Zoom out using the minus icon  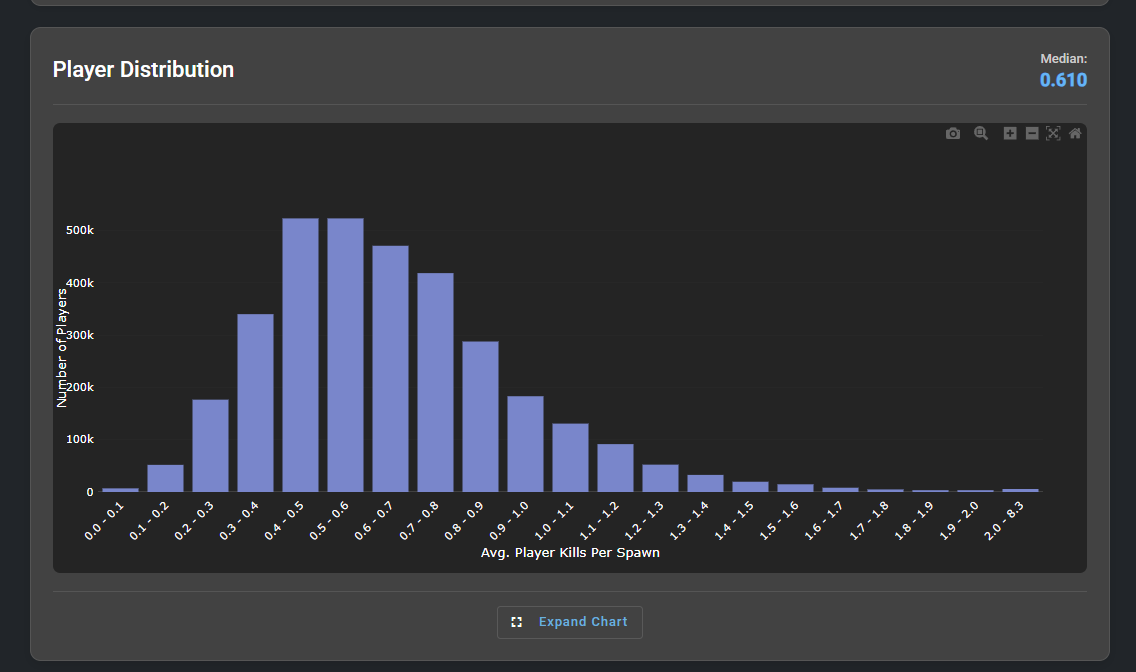click(x=1032, y=134)
